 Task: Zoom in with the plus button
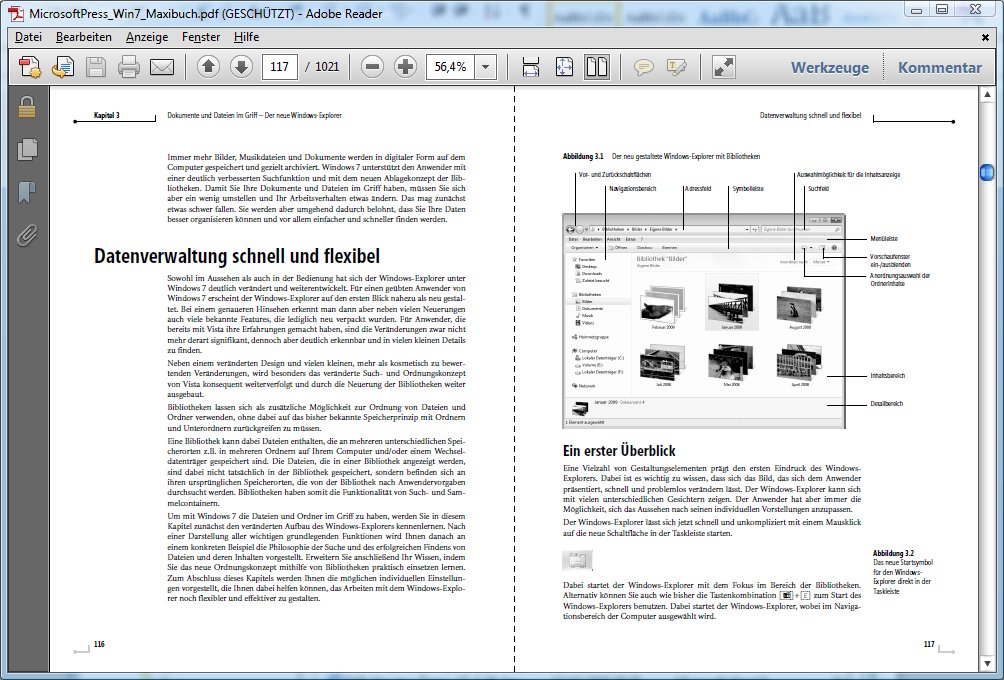pyautogui.click(x=405, y=68)
